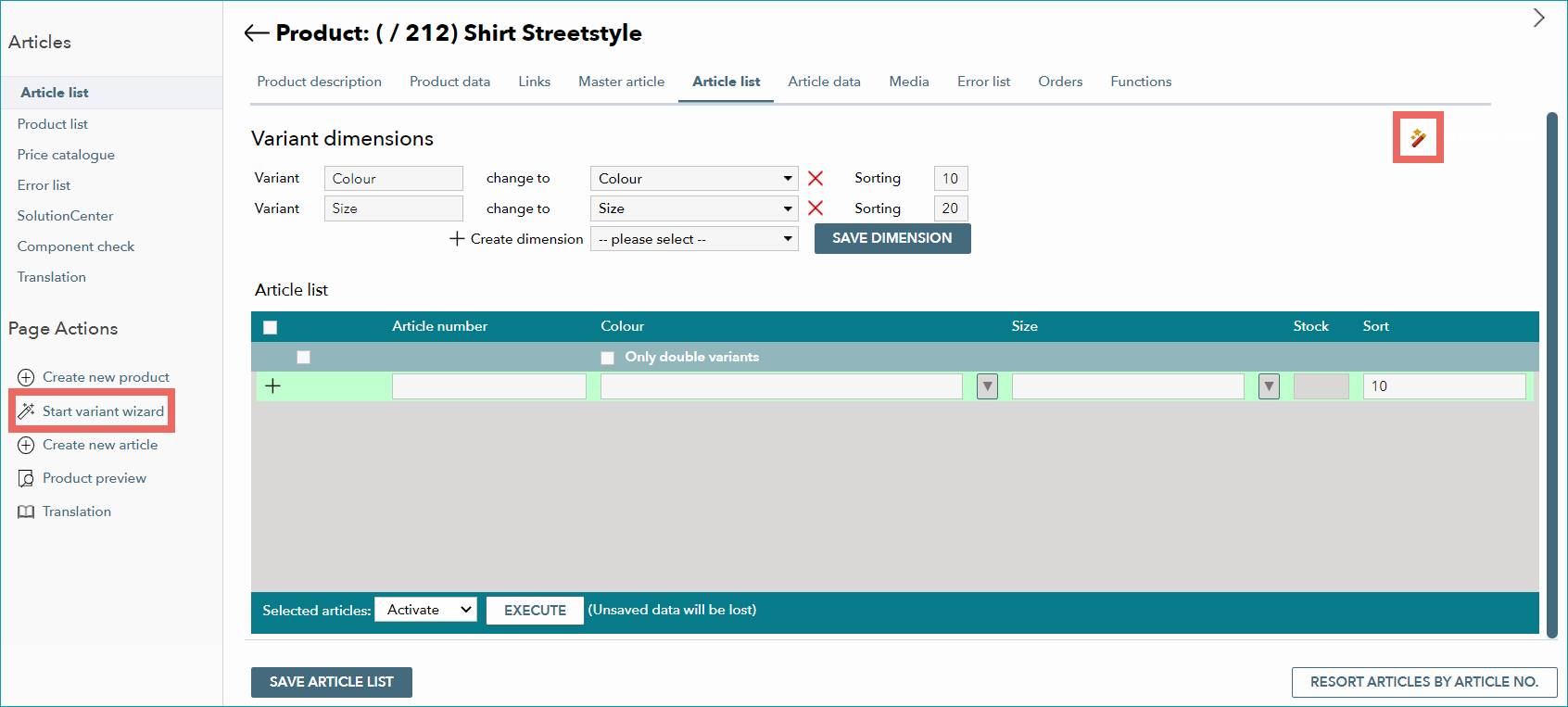Tick the checkbox in the filter row
This screenshot has width=1568, height=707.
pos(303,358)
